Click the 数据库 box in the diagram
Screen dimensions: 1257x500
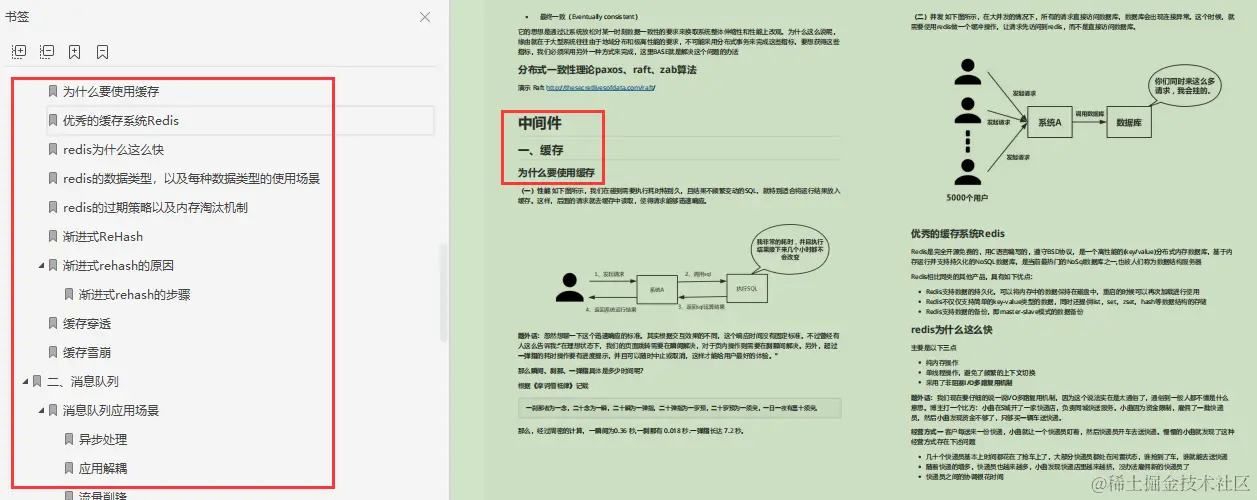tap(1129, 121)
